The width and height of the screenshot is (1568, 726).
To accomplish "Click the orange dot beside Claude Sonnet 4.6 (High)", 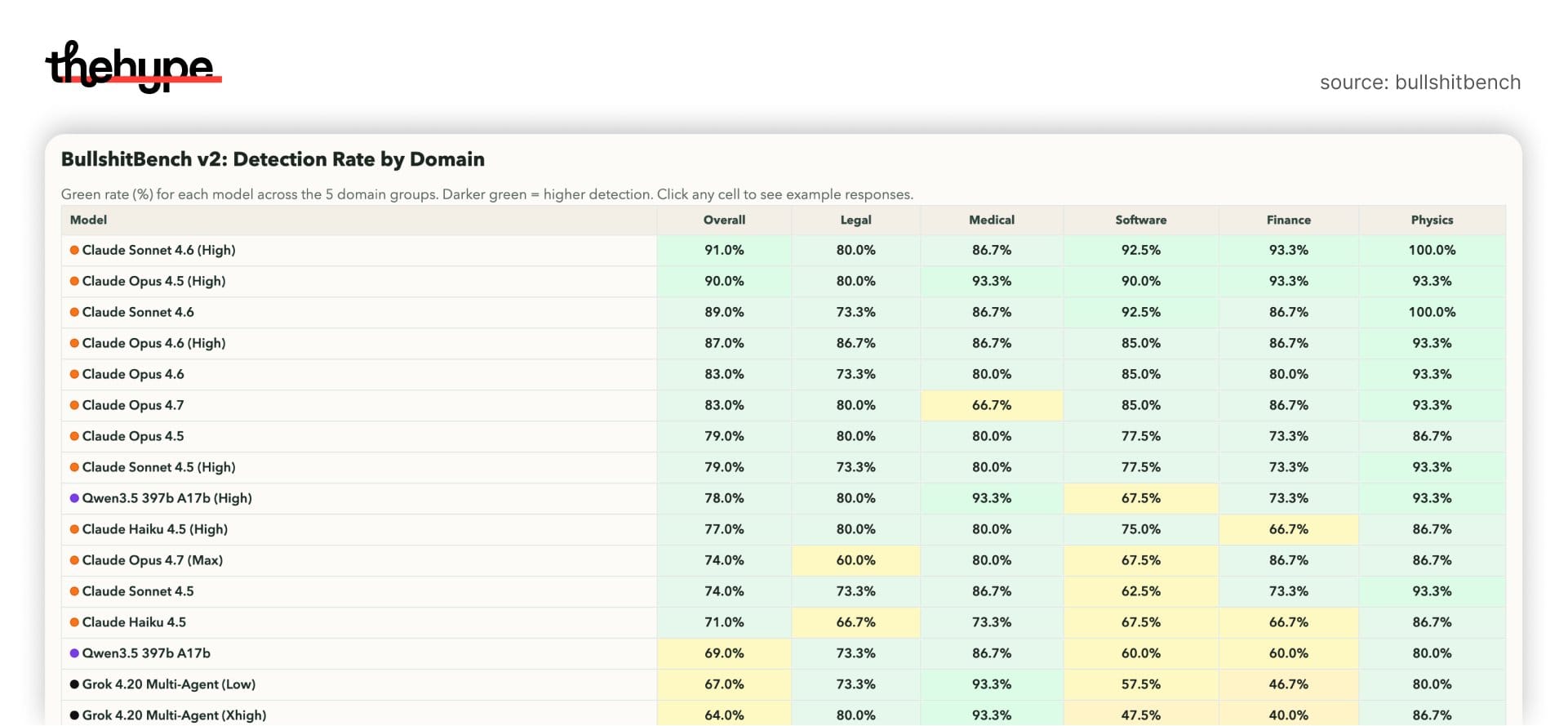I will tap(74, 251).
